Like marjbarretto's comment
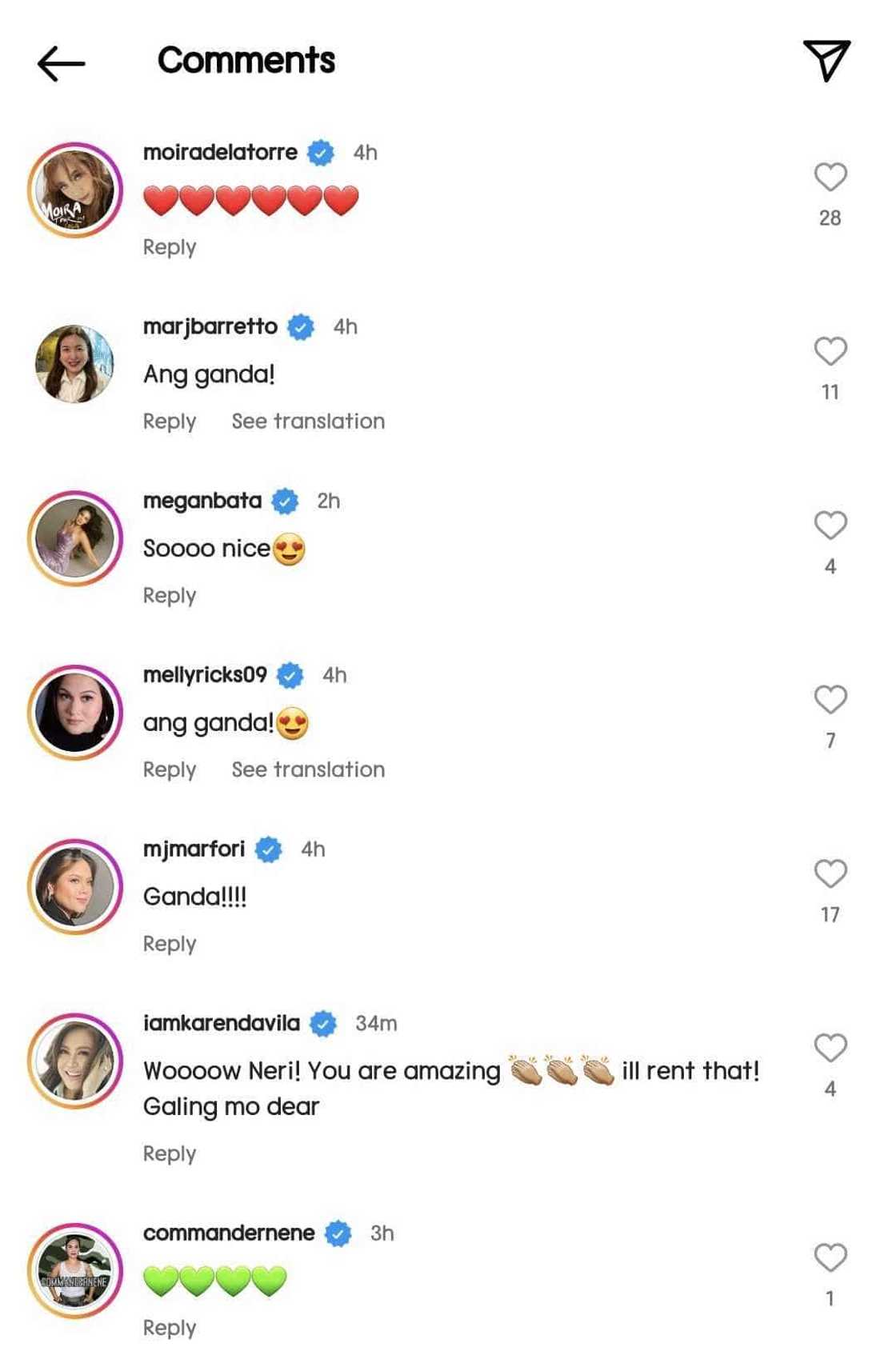The image size is (896, 1371). [830, 351]
